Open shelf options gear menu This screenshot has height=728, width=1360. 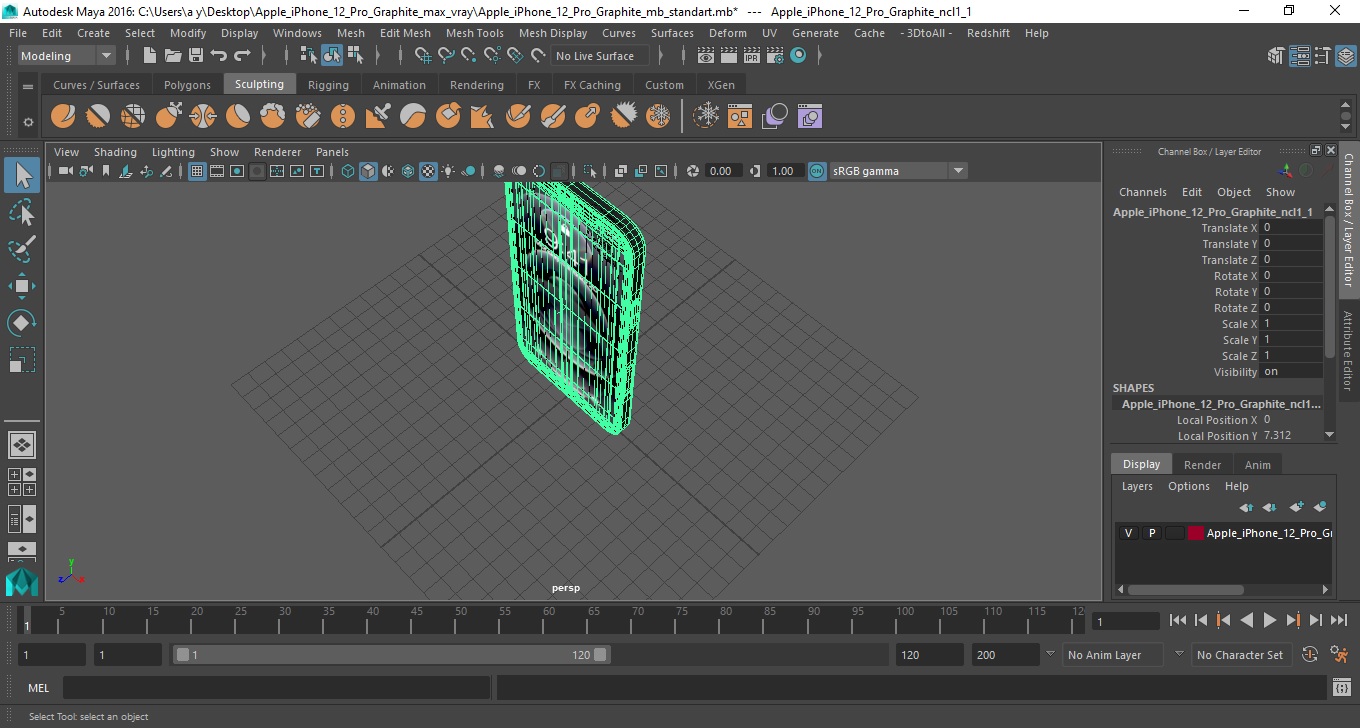[x=28, y=122]
